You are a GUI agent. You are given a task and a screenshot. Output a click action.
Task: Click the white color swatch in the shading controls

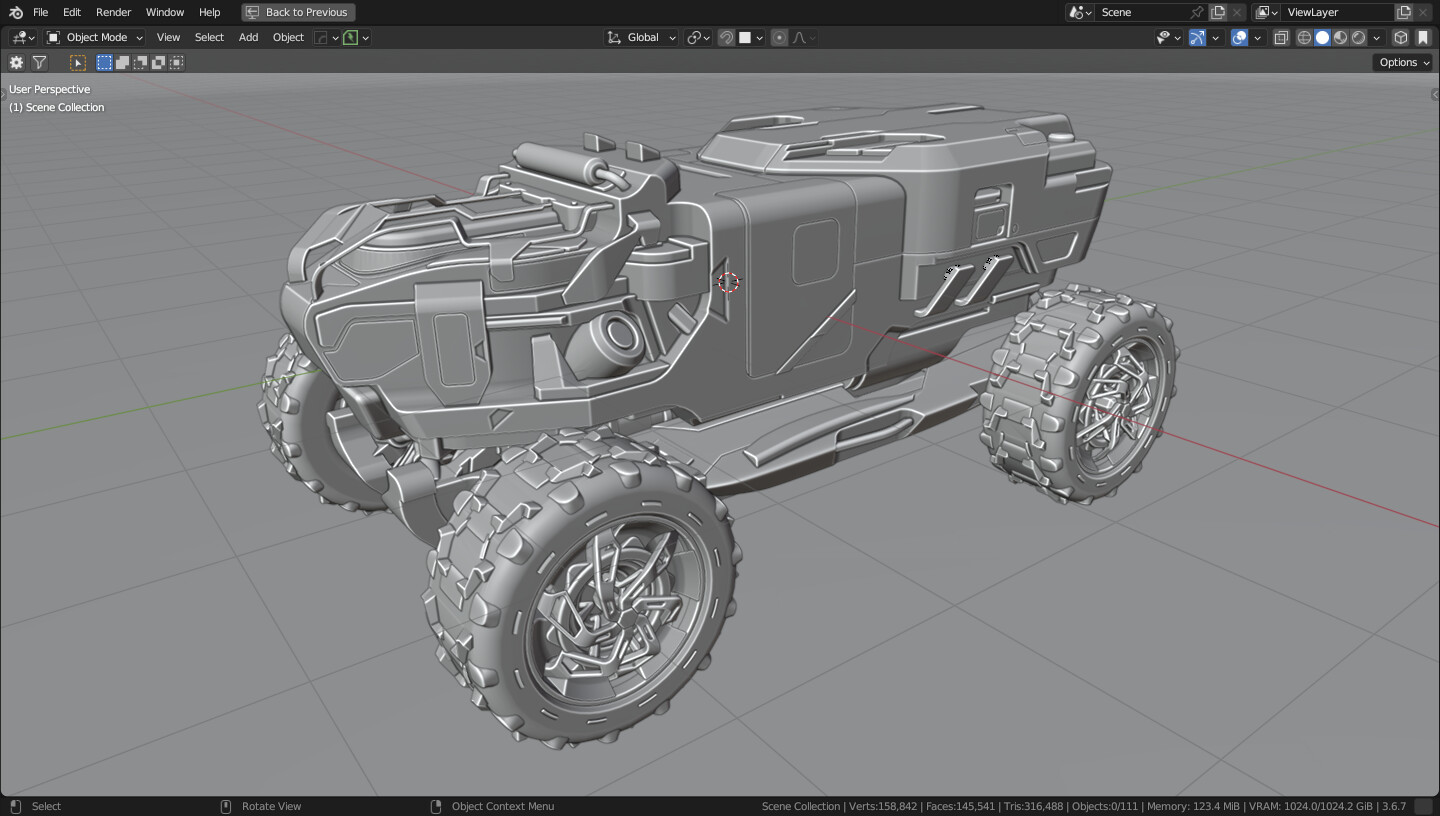pos(745,37)
